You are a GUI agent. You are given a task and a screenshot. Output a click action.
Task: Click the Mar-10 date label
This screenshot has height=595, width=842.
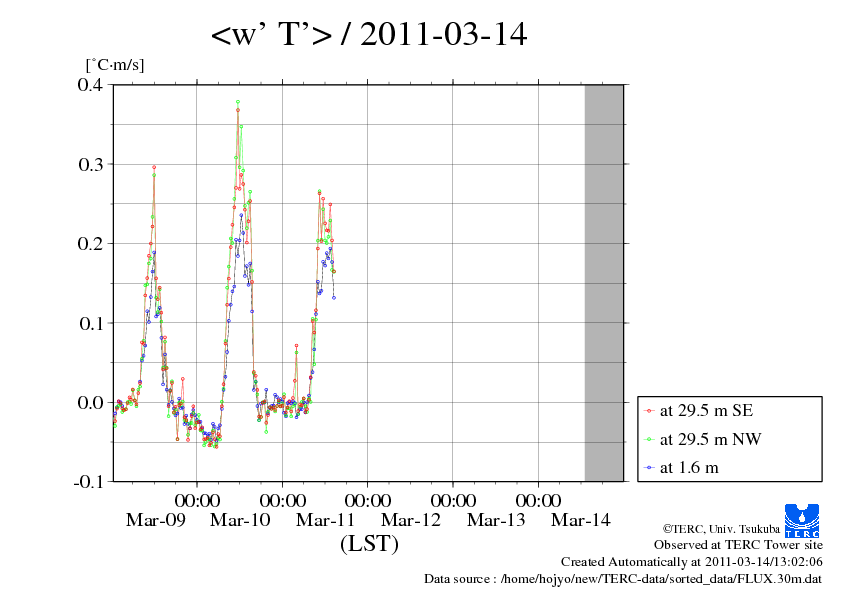[240, 520]
